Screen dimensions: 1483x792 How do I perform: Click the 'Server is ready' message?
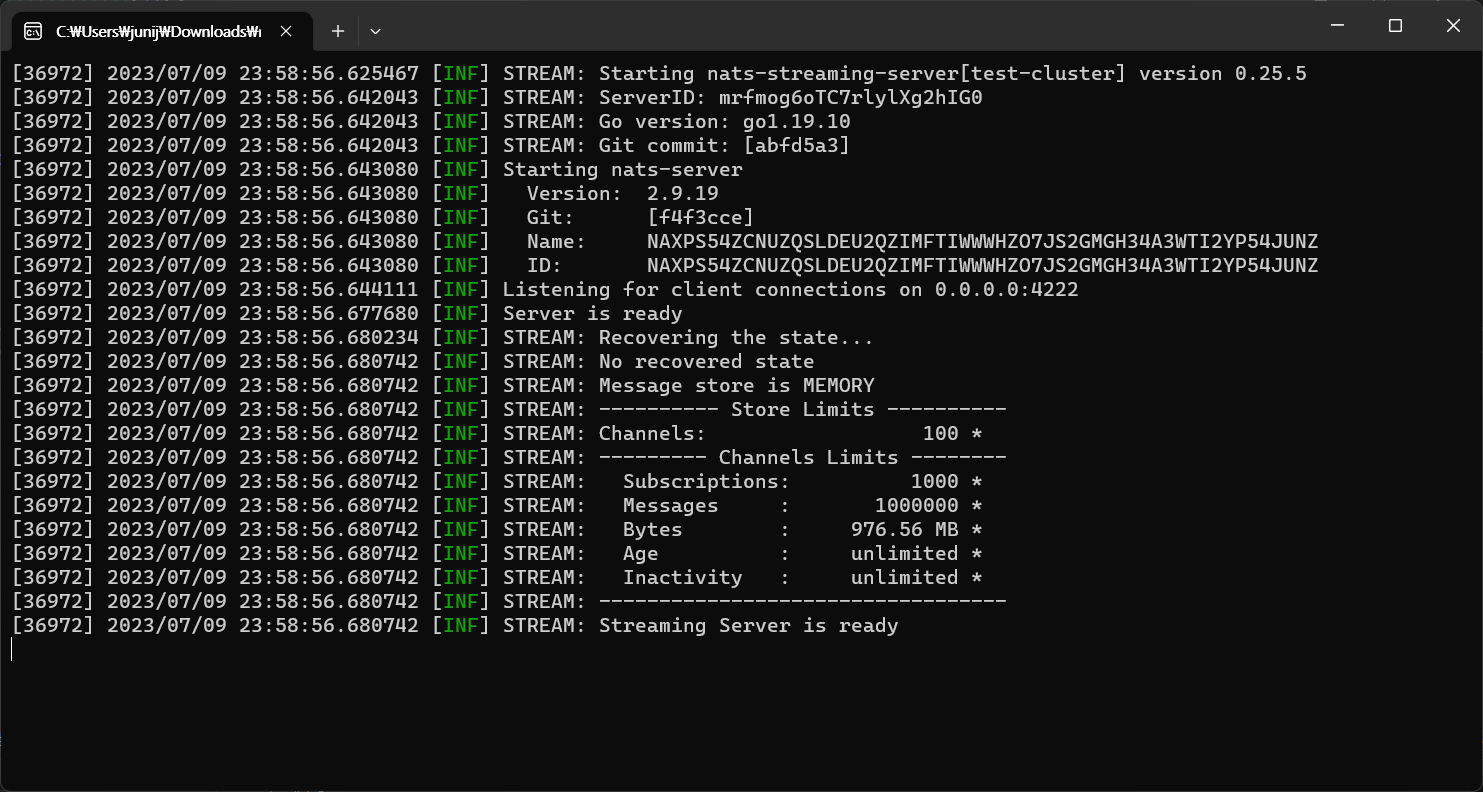click(593, 314)
